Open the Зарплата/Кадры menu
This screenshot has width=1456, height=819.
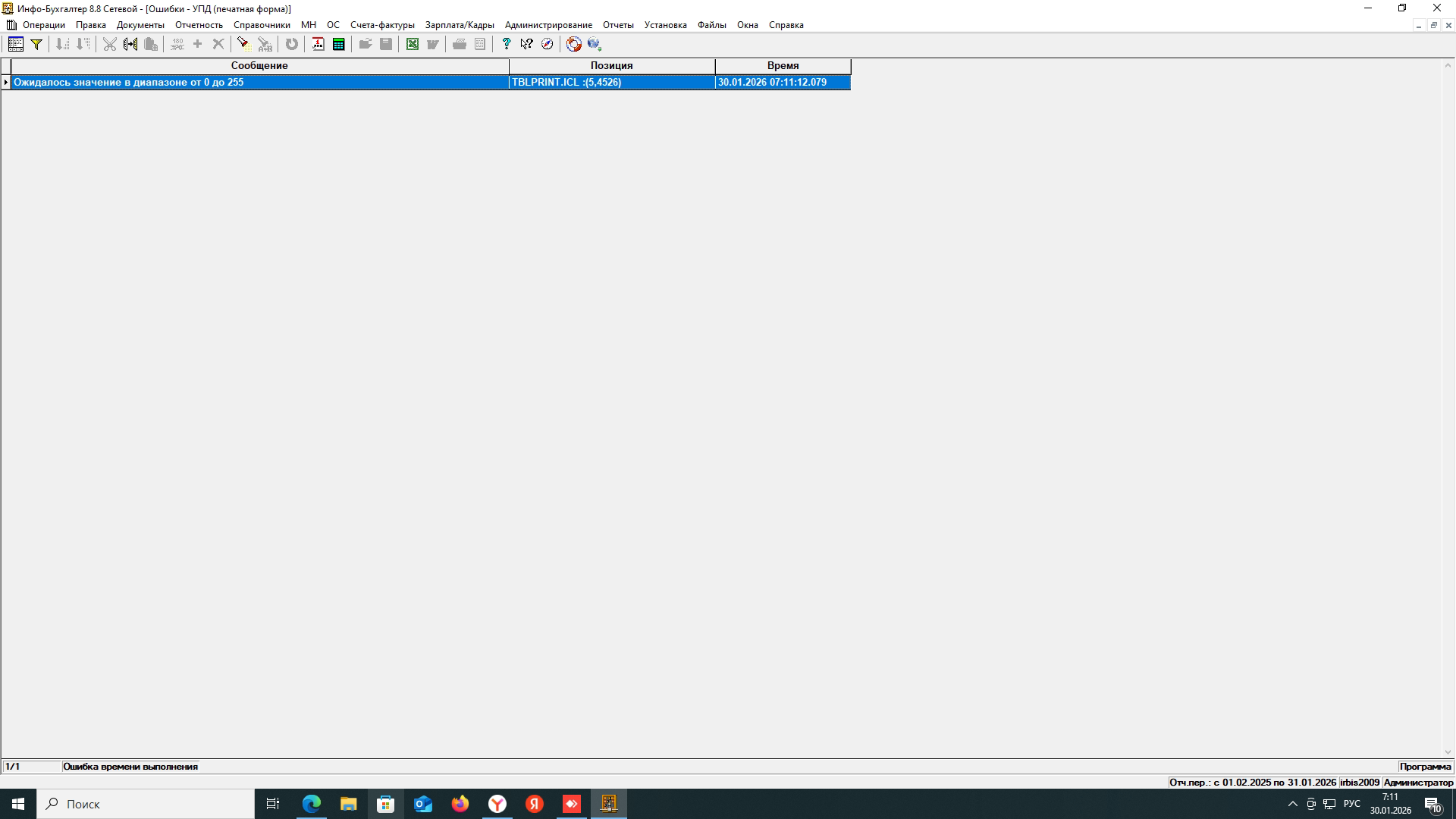[460, 25]
